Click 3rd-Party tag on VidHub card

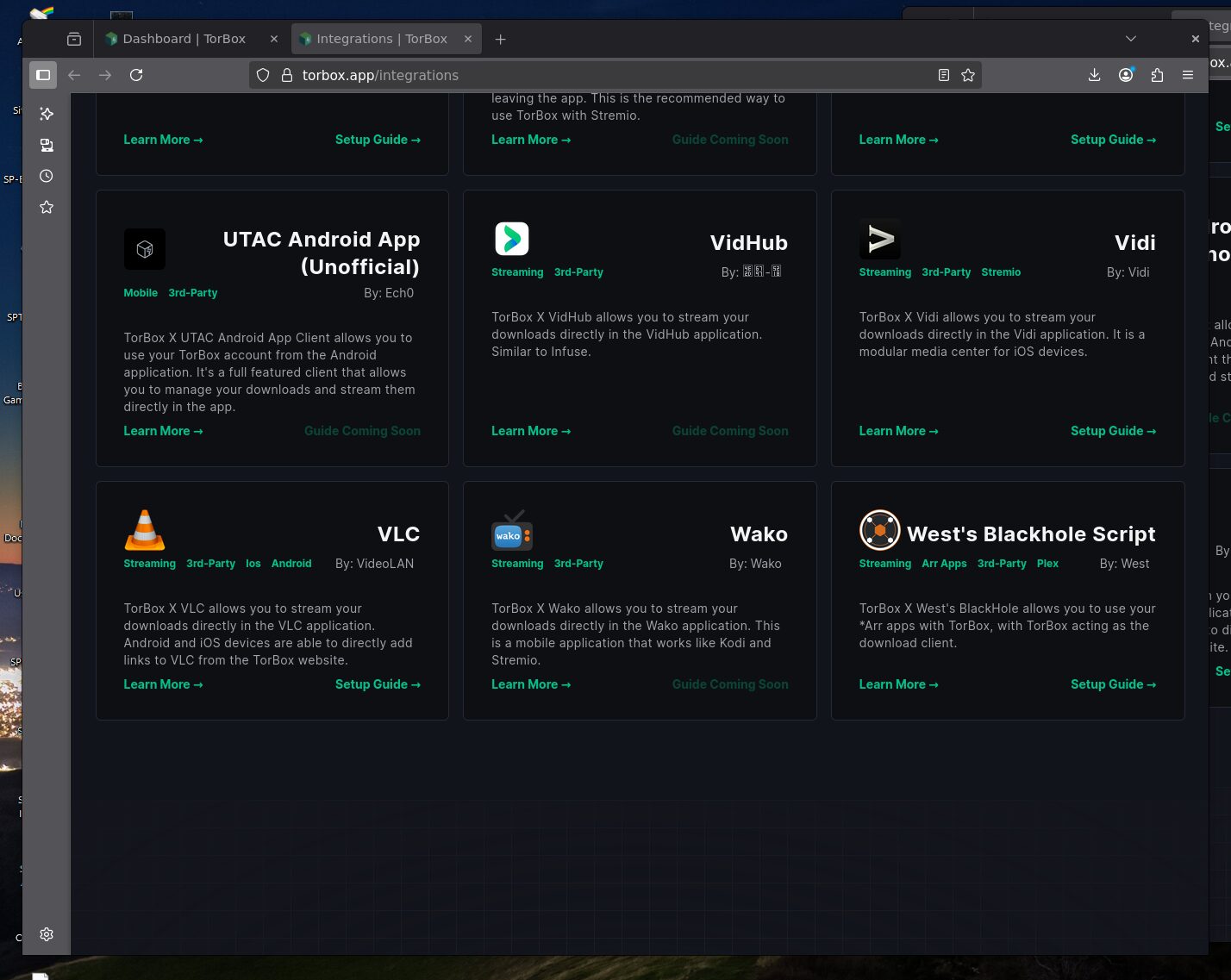578,272
